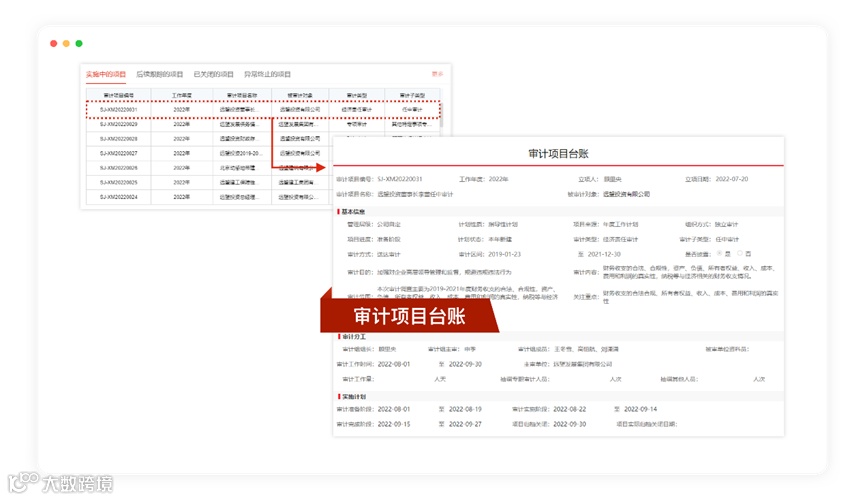865x500 pixels.
Task: Click the 2022年 cell in row SJ-XM20220029
Action: tap(181, 124)
